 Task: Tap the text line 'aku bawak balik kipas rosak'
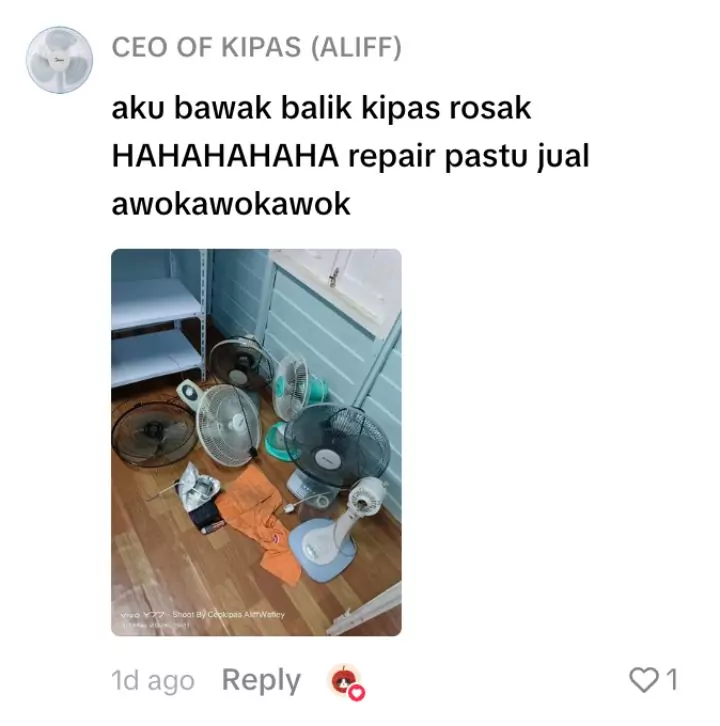(x=321, y=108)
